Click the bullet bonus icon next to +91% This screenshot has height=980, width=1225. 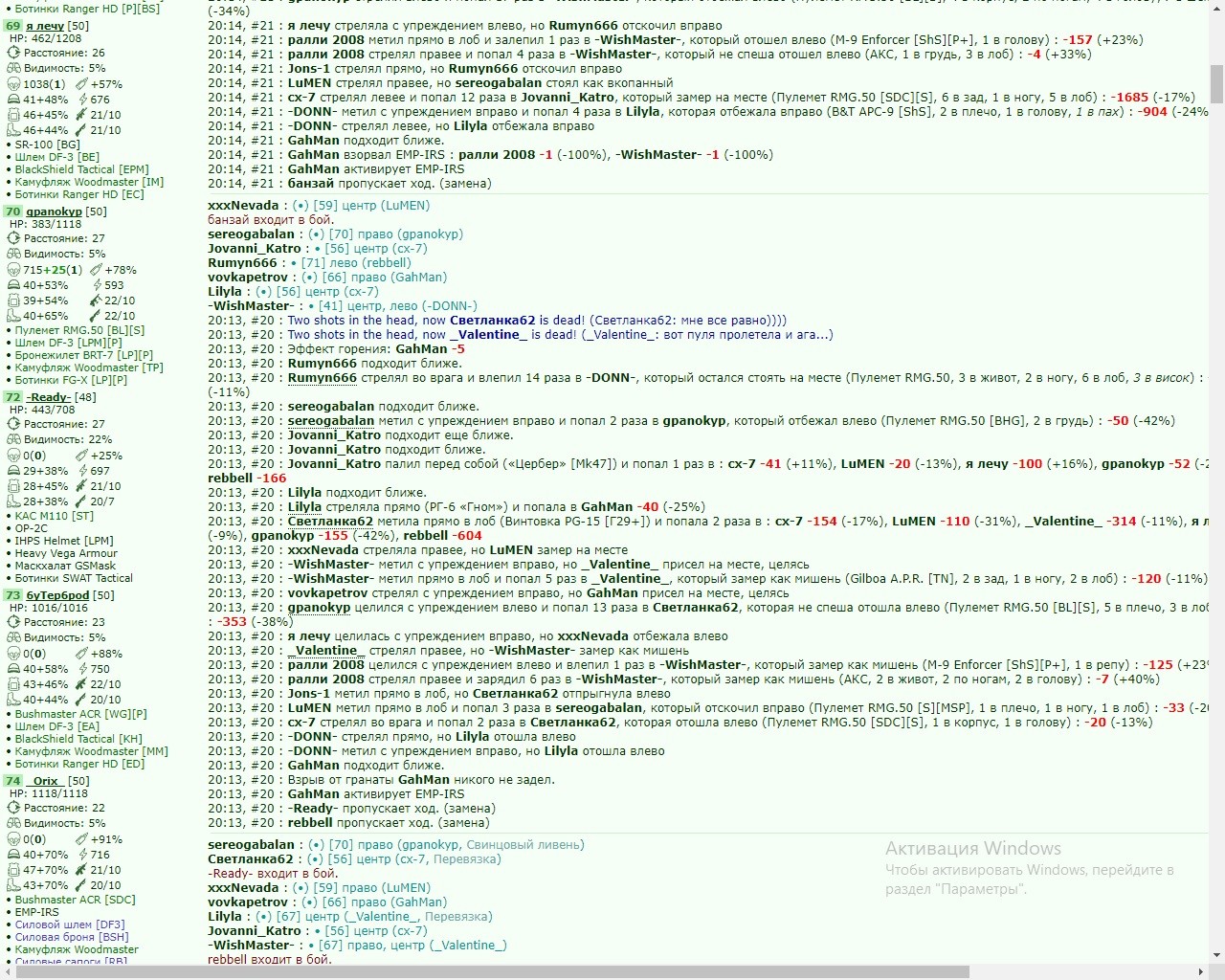coord(80,839)
